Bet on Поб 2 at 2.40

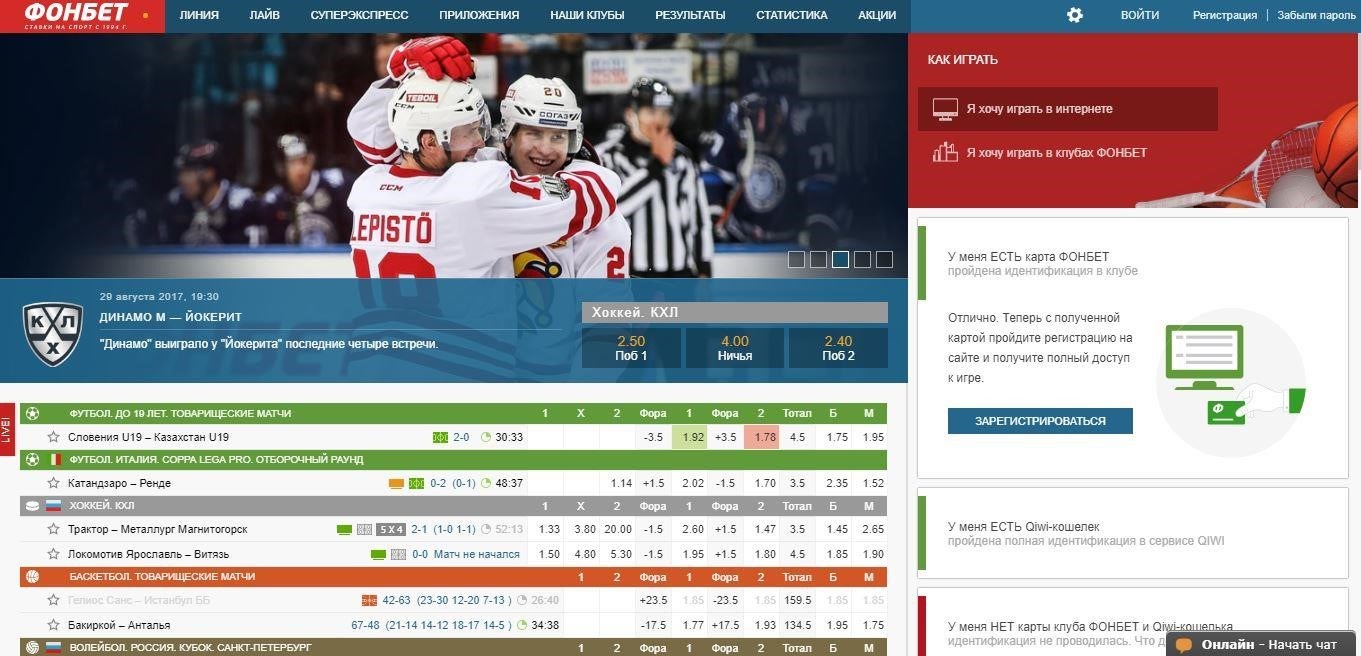point(838,348)
